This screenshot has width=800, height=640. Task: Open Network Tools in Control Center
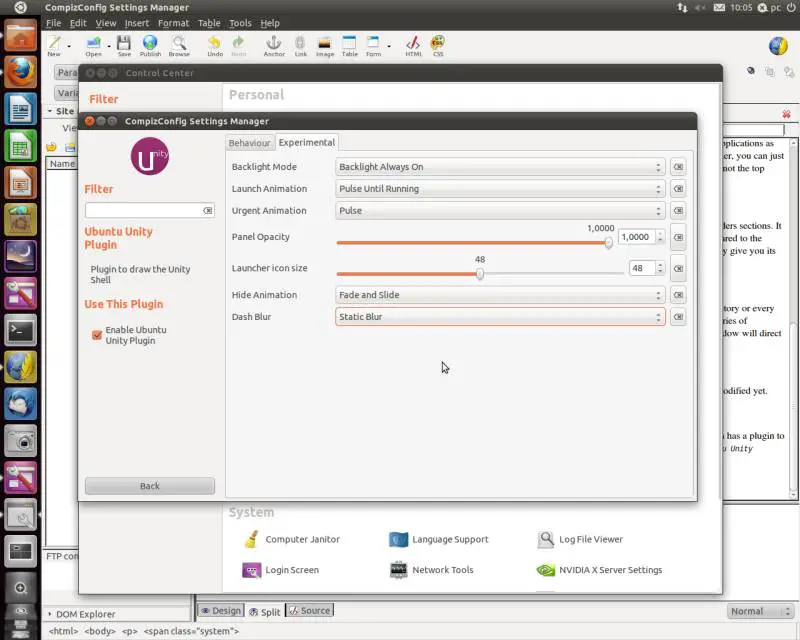tap(432, 570)
